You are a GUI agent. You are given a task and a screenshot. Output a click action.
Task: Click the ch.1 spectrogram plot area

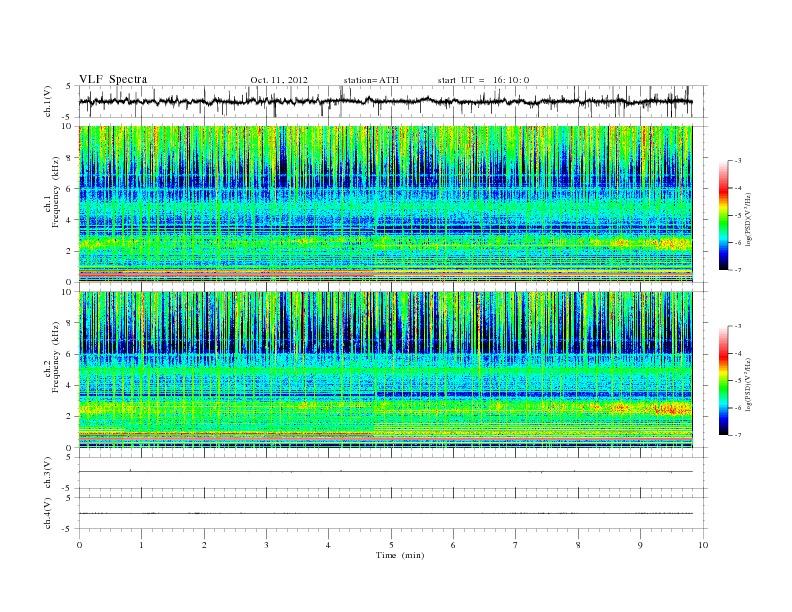point(385,204)
